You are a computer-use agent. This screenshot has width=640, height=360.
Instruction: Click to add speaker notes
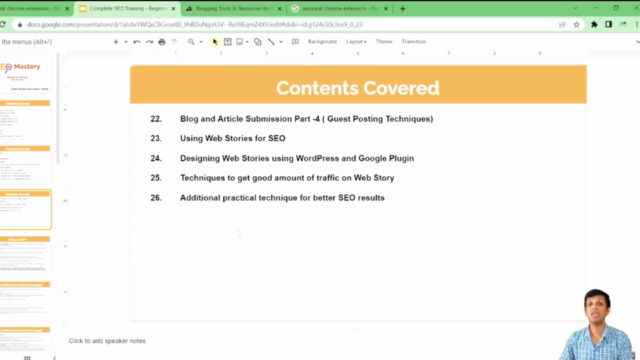click(107, 341)
